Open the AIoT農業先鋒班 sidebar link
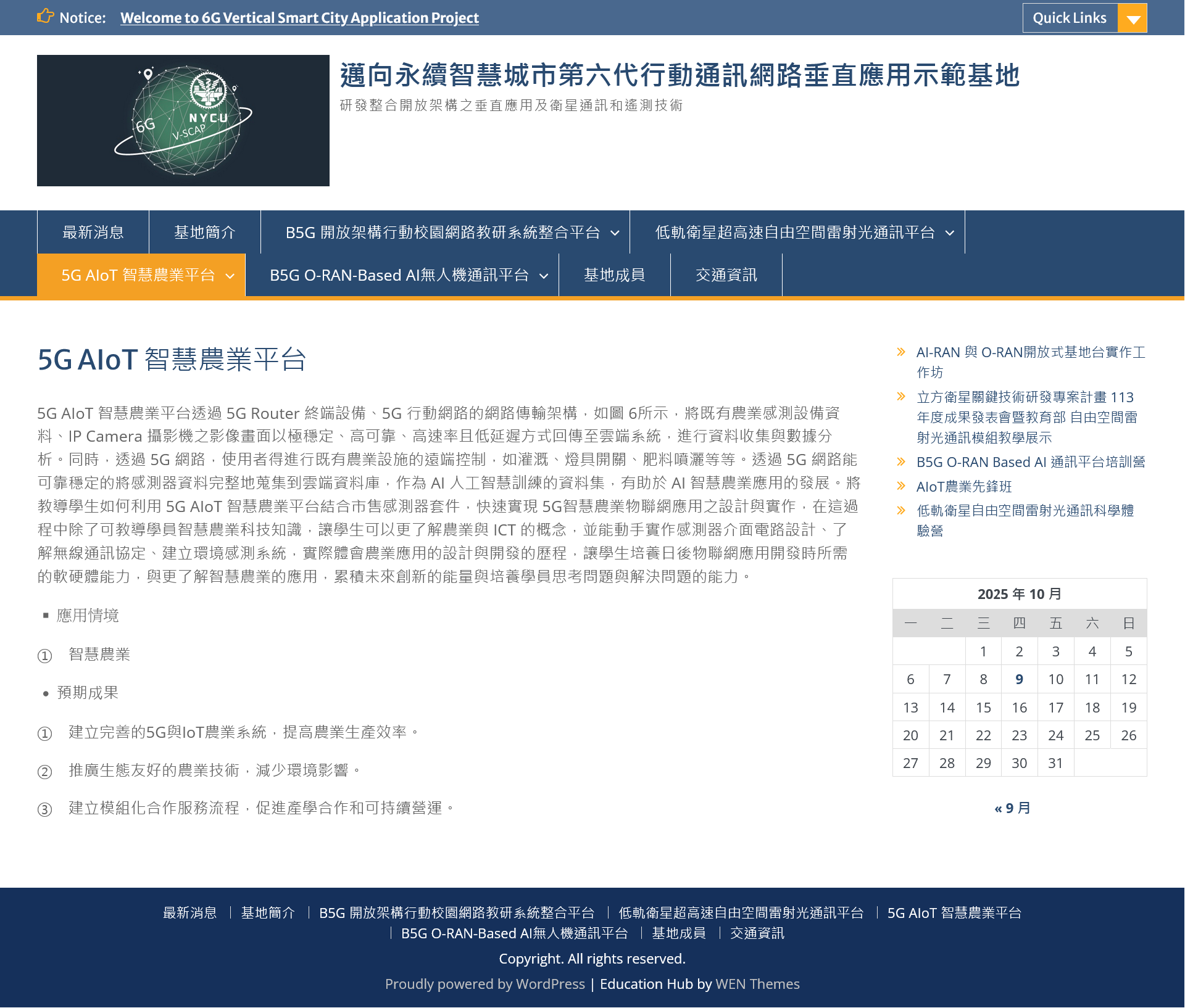Viewport: 1185px width, 1008px height. [963, 487]
